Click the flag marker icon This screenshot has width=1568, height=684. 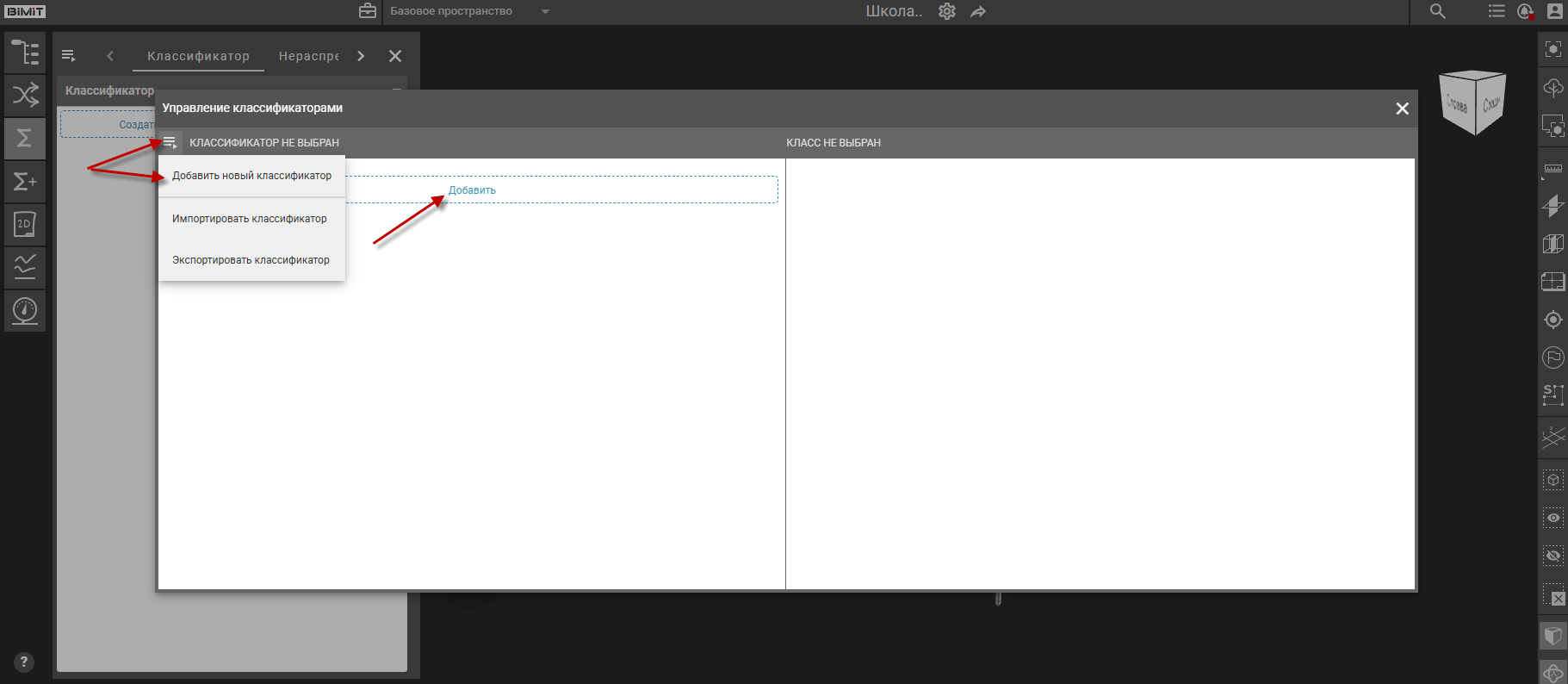click(1553, 357)
